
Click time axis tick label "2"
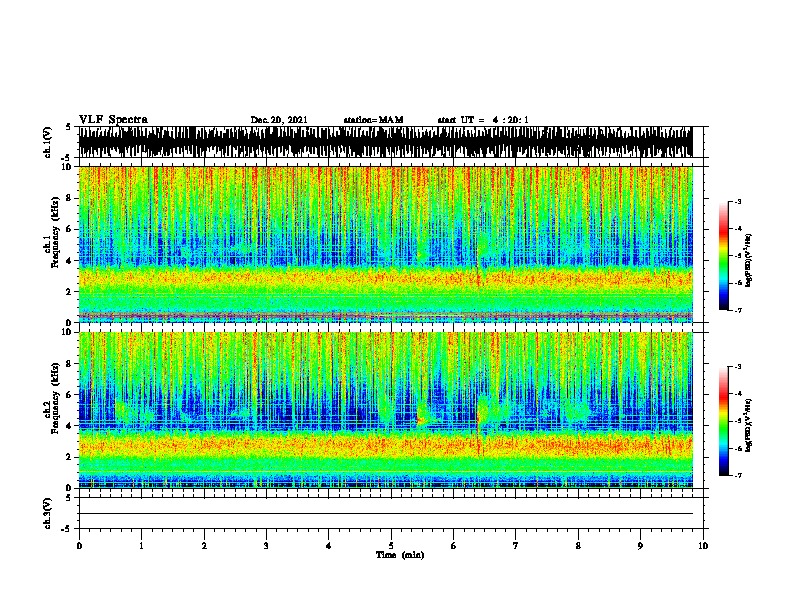pos(204,546)
